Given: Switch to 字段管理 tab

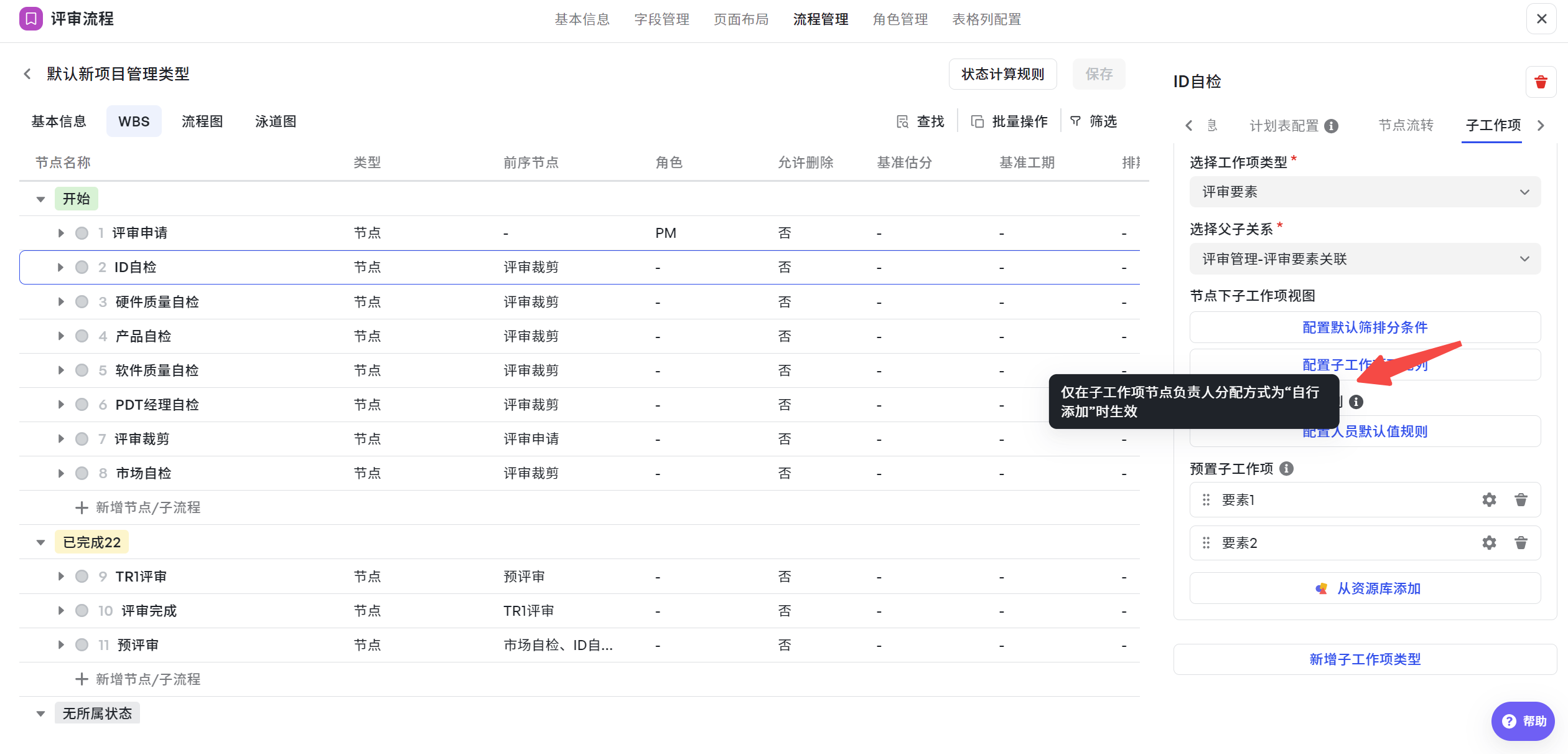Looking at the screenshot, I should click(661, 19).
